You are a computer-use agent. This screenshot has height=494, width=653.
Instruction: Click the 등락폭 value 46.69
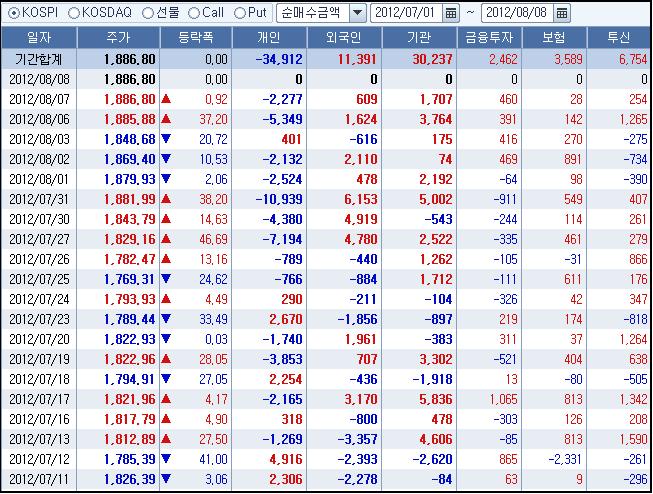[x=213, y=240]
